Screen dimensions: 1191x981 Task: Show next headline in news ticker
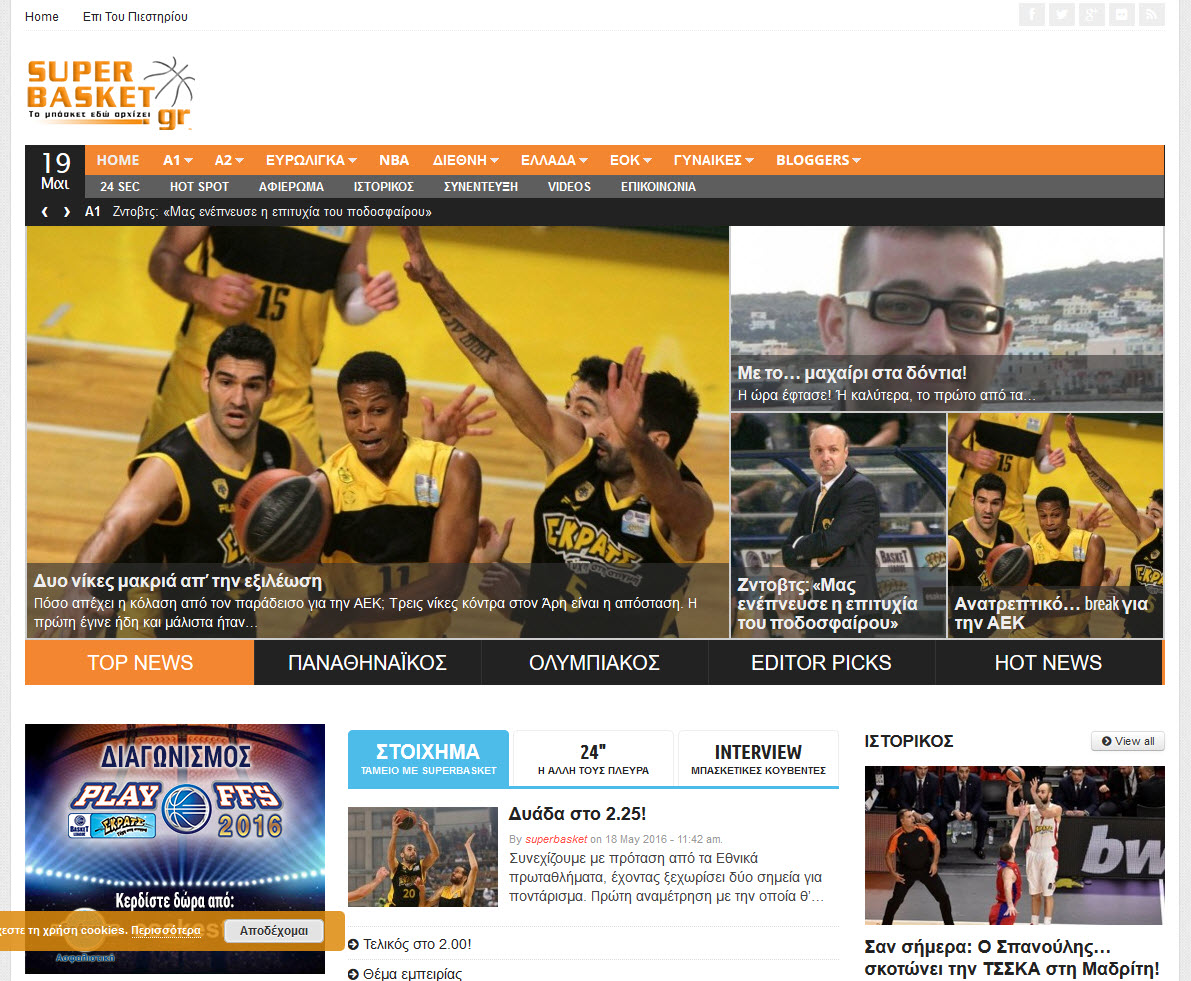67,212
